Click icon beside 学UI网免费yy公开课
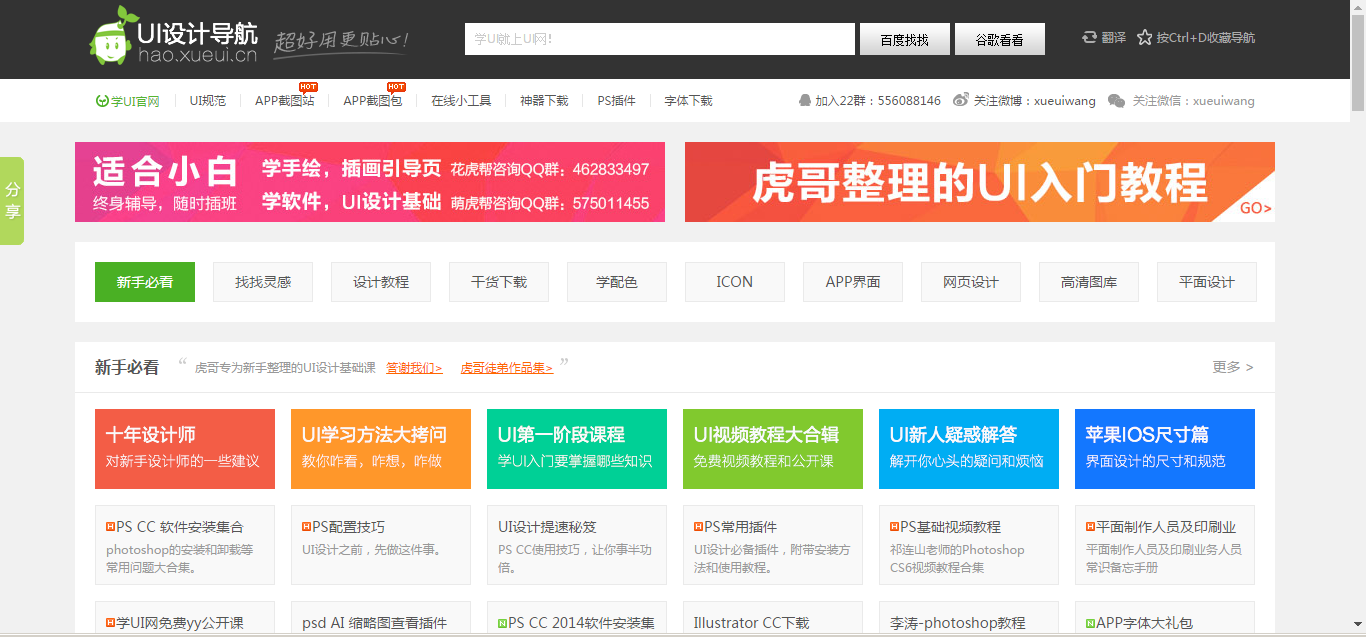This screenshot has height=637, width=1366. click(x=111, y=622)
